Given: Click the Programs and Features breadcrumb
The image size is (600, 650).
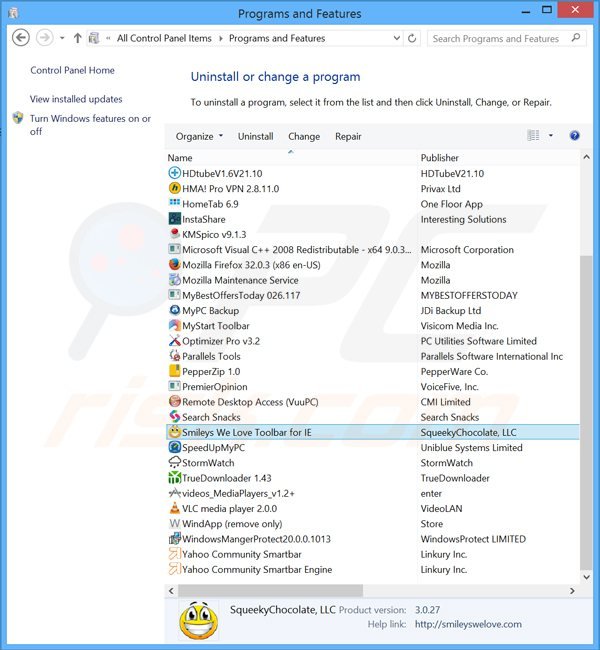Looking at the screenshot, I should 277,38.
